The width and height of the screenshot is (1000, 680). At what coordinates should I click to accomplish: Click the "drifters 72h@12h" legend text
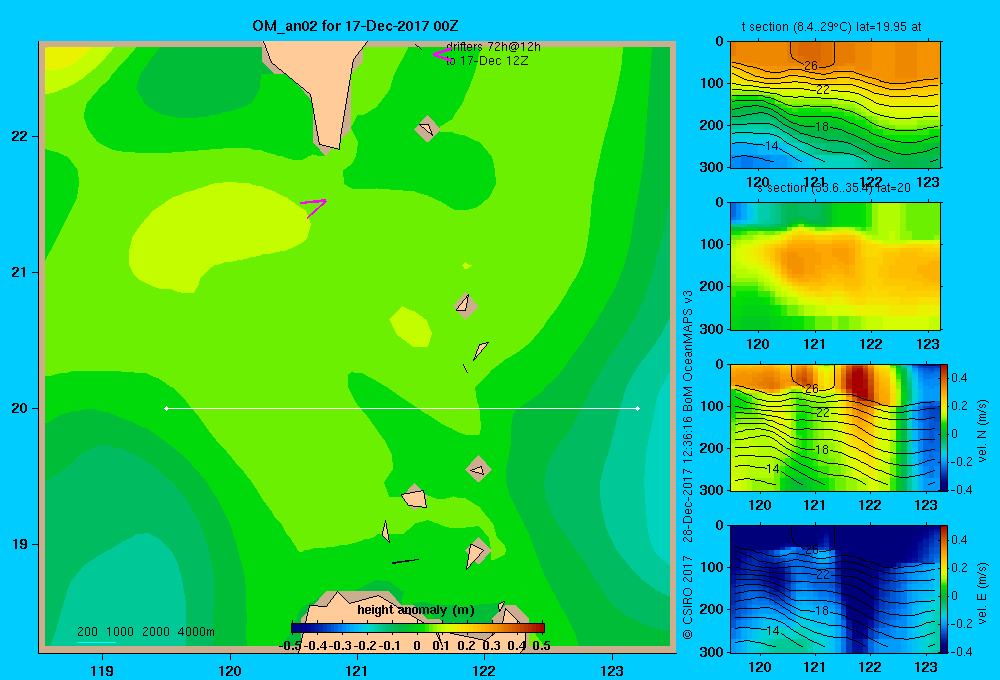point(494,47)
